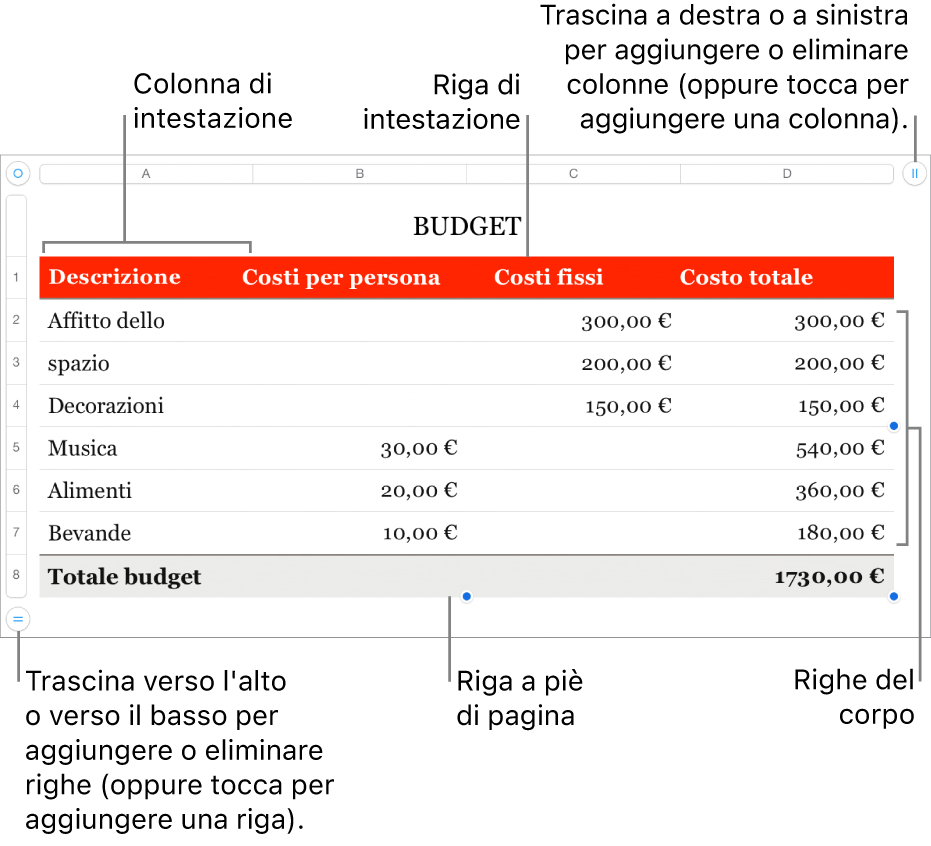The image size is (931, 846).
Task: Select column B header tab
Action: [360, 174]
